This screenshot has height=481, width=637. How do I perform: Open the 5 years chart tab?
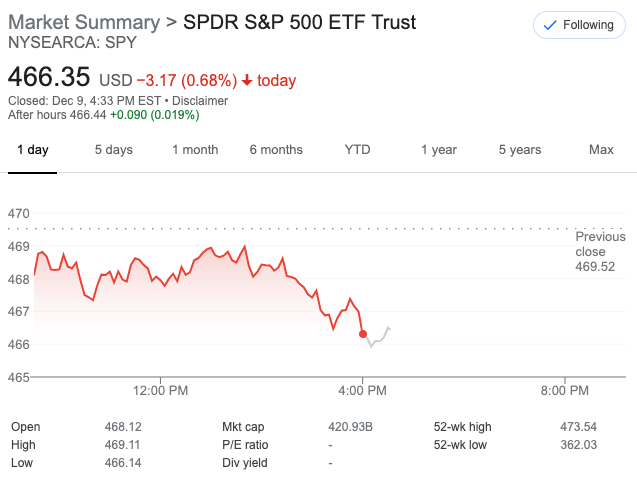(520, 150)
